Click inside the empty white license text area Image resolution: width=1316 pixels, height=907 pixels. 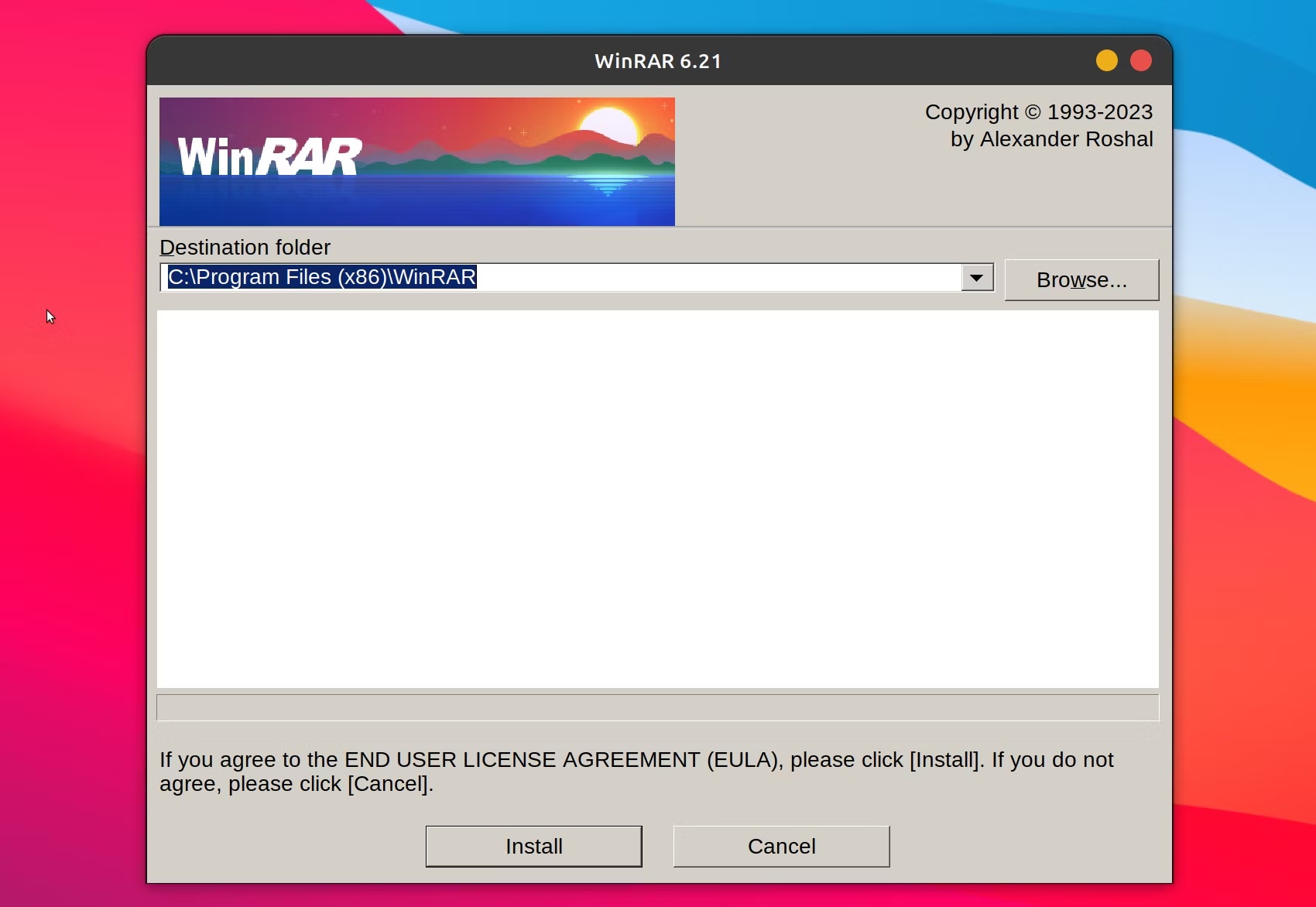658,499
